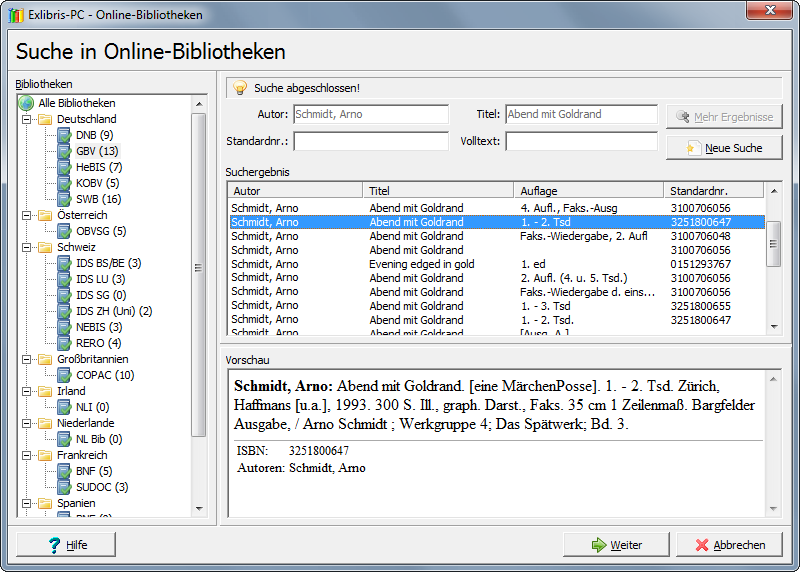Sort results by Auflage column header
The width and height of the screenshot is (800, 572).
pyautogui.click(x=588, y=190)
